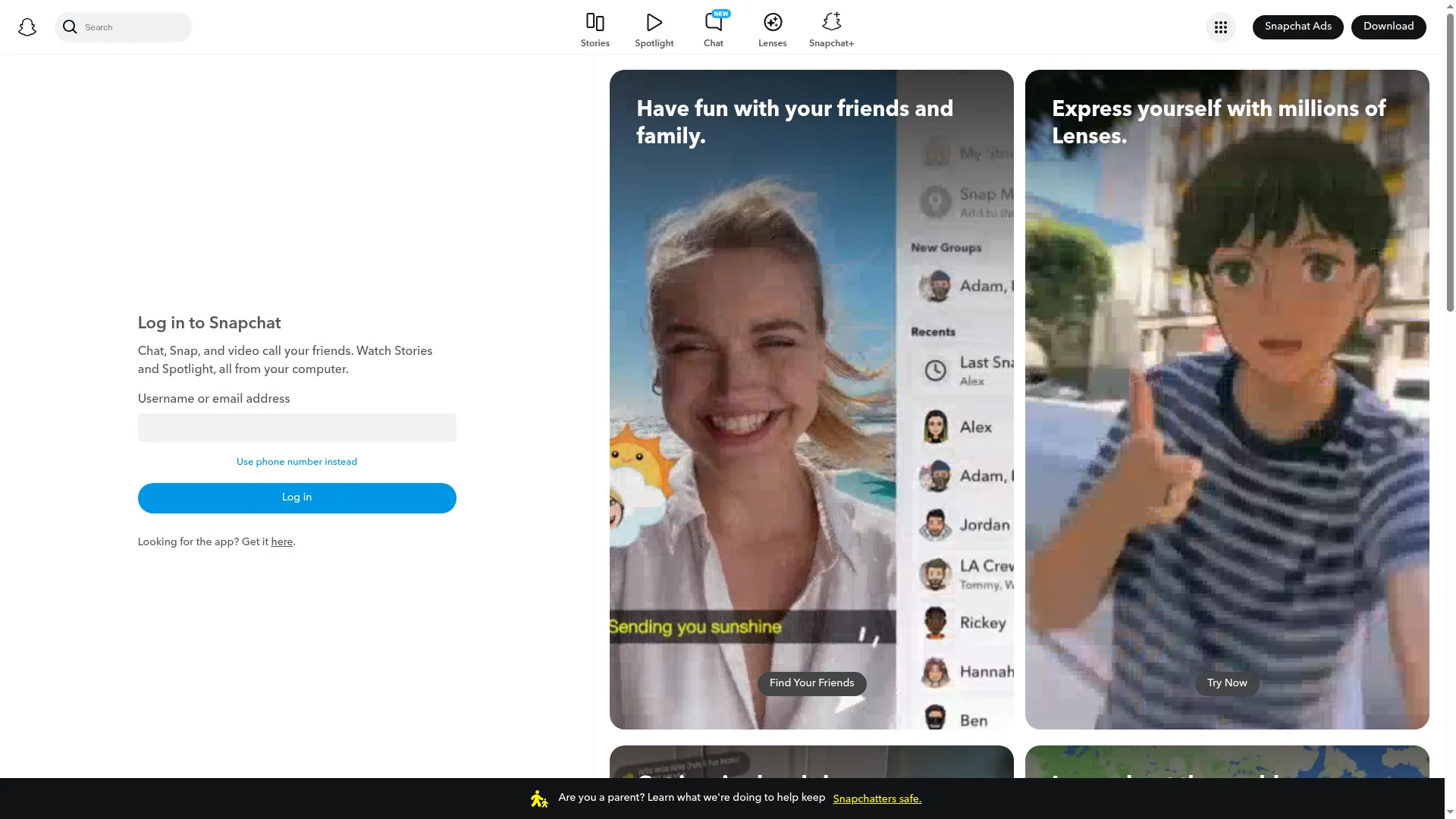Click the 'Username or email address' label
Screen dimensions: 1456x819
(214, 399)
